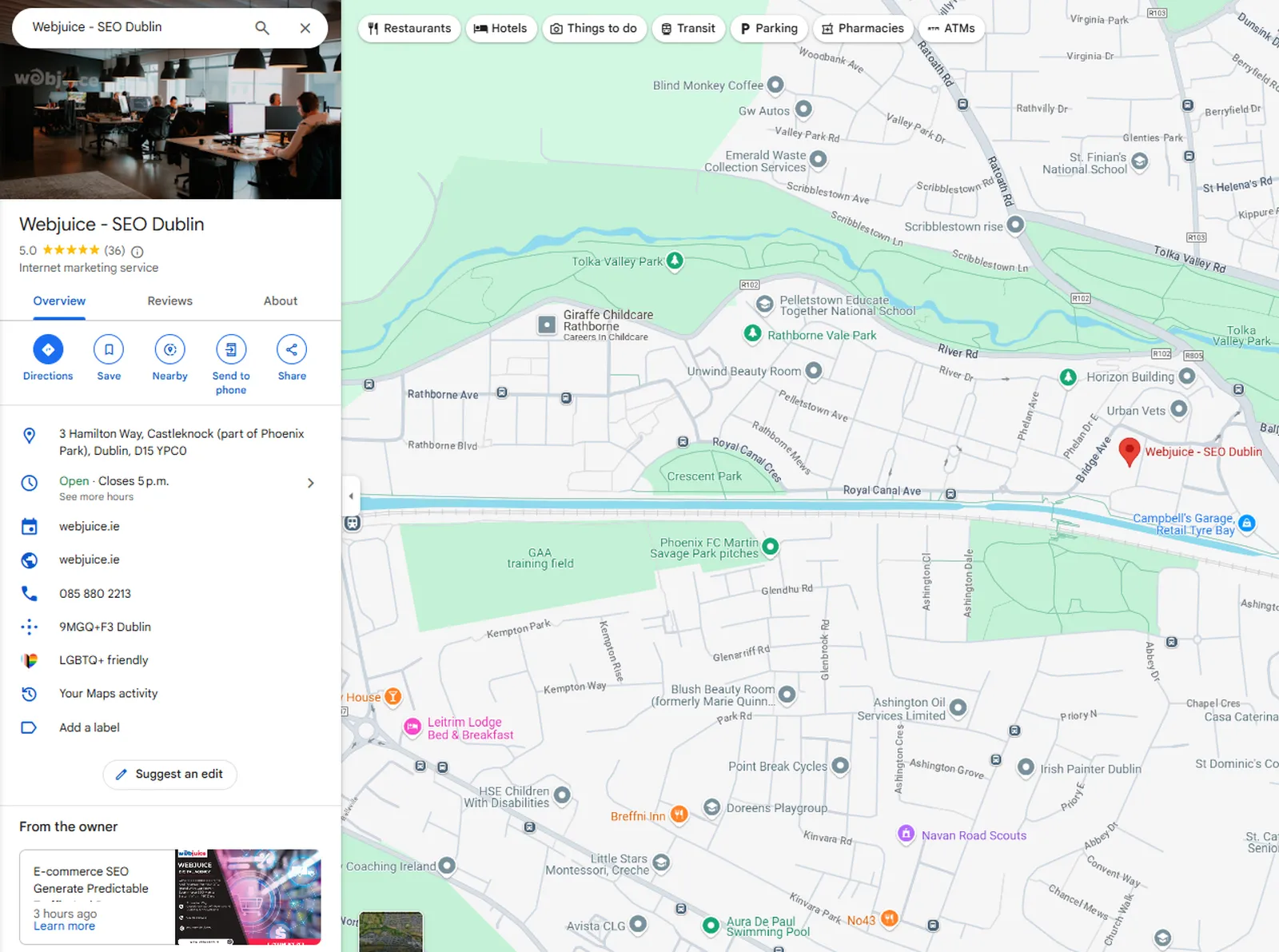Click Navan Road Scouts marker
Image resolution: width=1279 pixels, height=952 pixels.
(x=906, y=834)
